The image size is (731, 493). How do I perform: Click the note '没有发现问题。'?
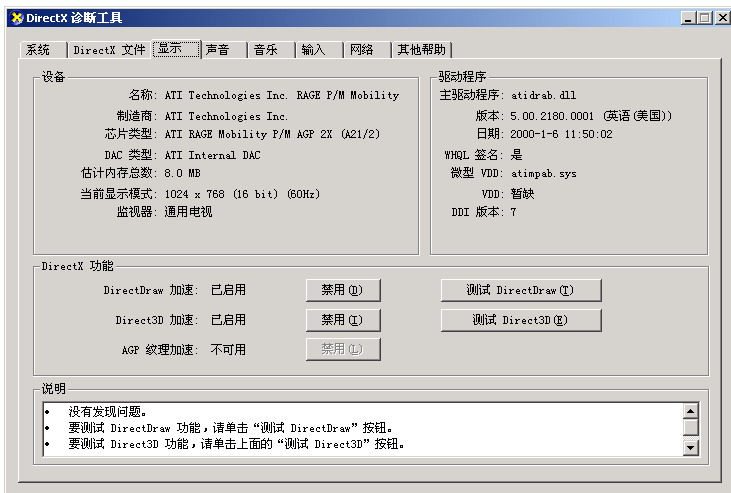pyautogui.click(x=108, y=411)
